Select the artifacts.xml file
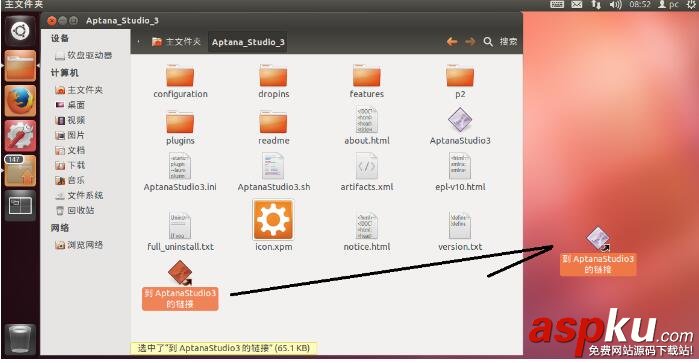This screenshot has height=363, width=699. coord(366,173)
